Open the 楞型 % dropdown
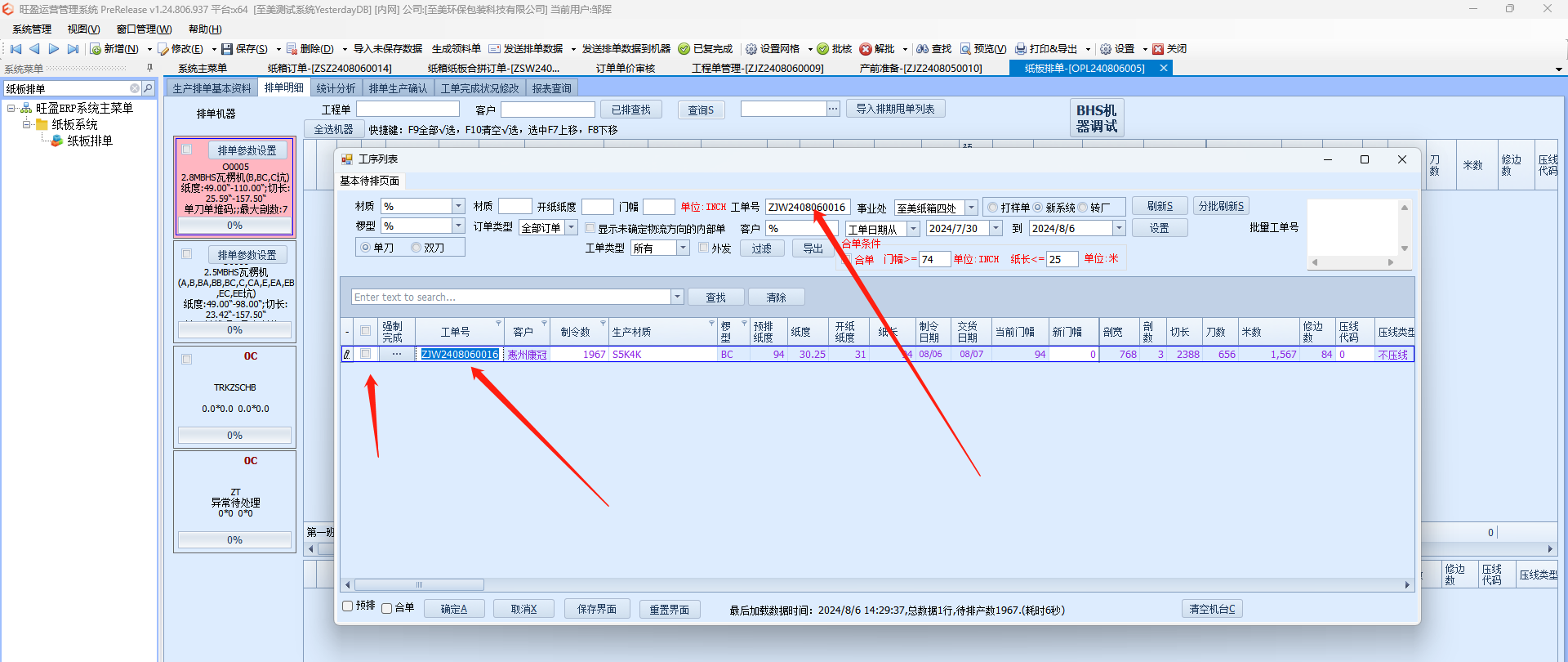Image resolution: width=1568 pixels, height=662 pixels. click(x=458, y=226)
